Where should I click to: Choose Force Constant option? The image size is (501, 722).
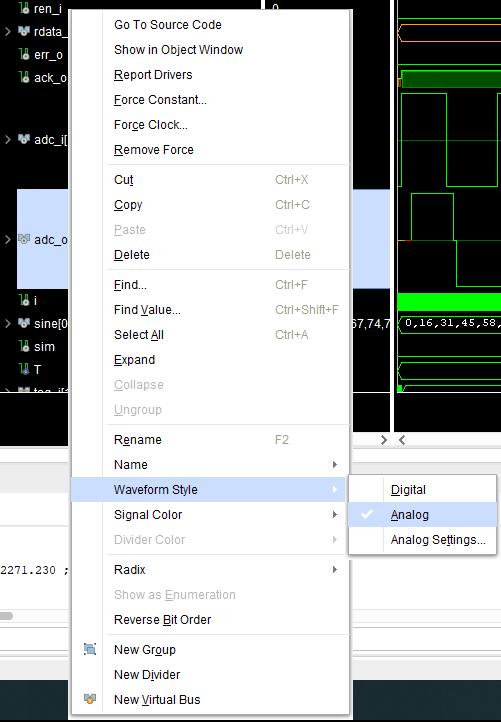coord(210,99)
